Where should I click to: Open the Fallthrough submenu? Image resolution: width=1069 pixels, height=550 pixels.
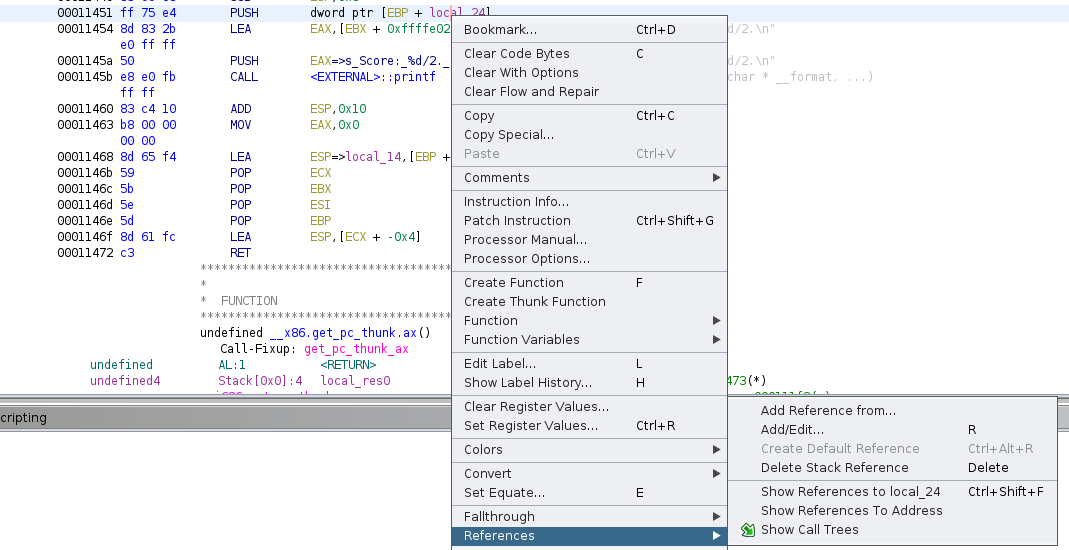590,517
